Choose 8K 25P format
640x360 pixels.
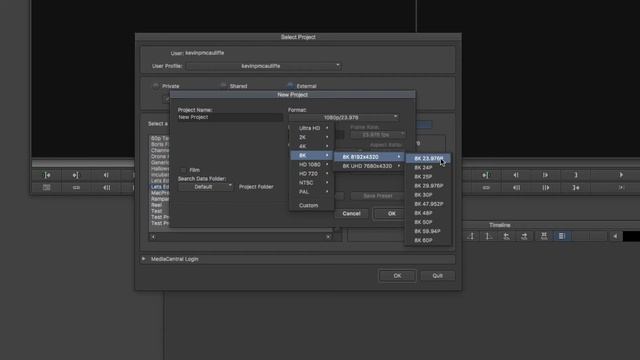[x=428, y=176]
